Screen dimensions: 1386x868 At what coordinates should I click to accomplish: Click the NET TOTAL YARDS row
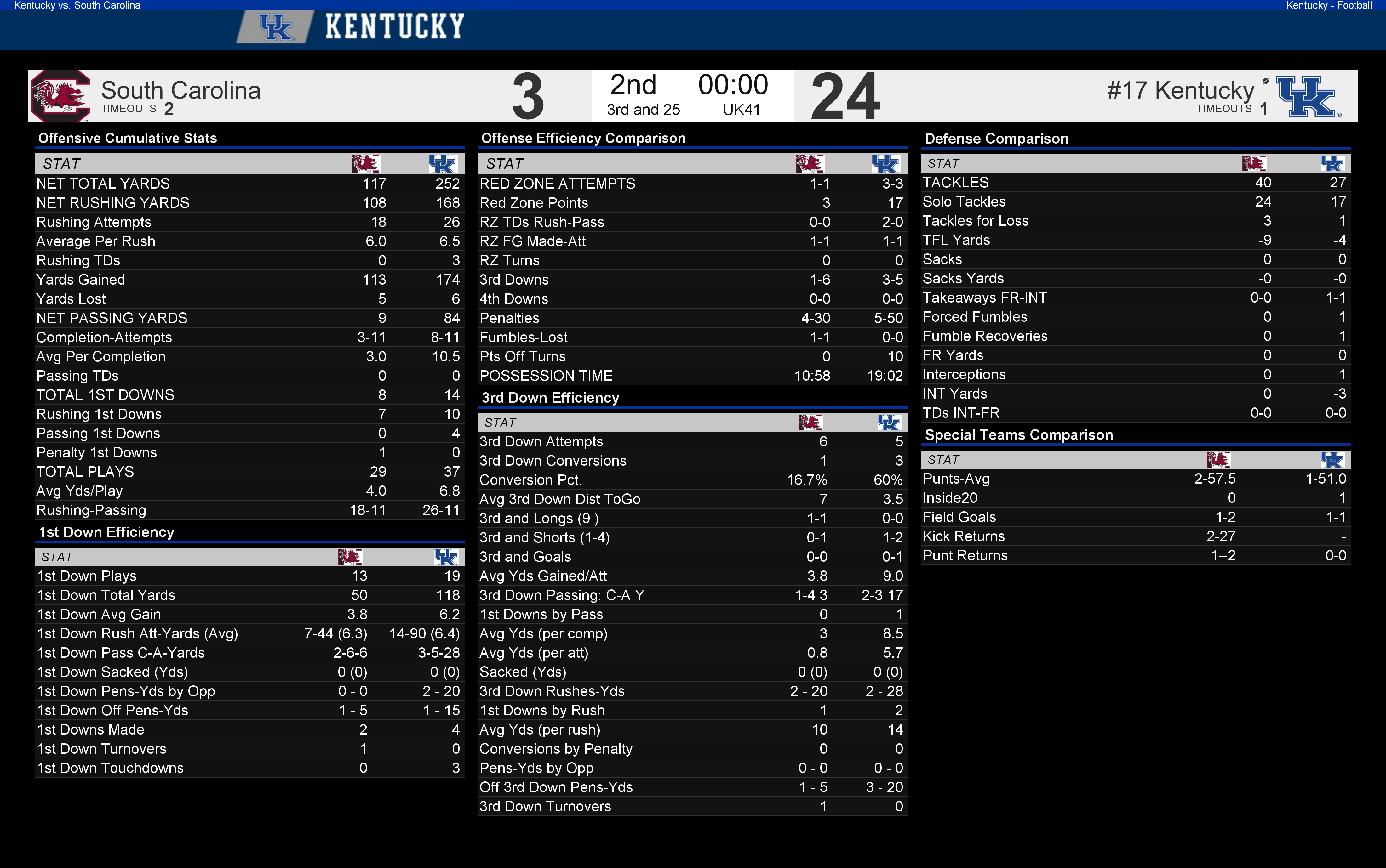click(x=249, y=184)
